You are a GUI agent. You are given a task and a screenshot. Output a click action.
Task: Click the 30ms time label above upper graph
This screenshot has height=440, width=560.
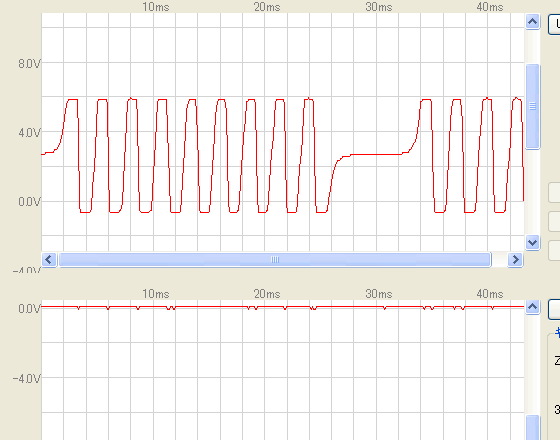point(379,7)
